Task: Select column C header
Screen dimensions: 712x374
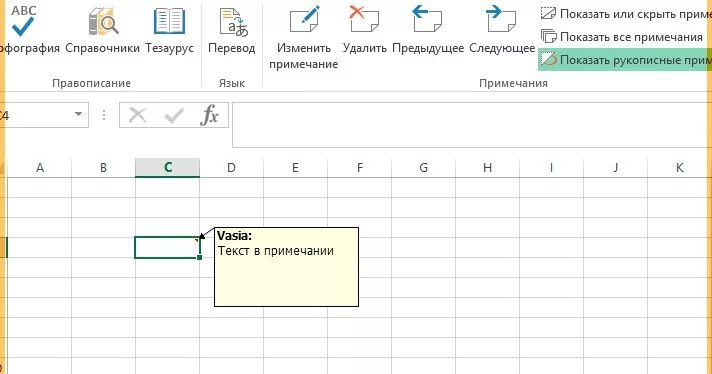Action: (168, 168)
